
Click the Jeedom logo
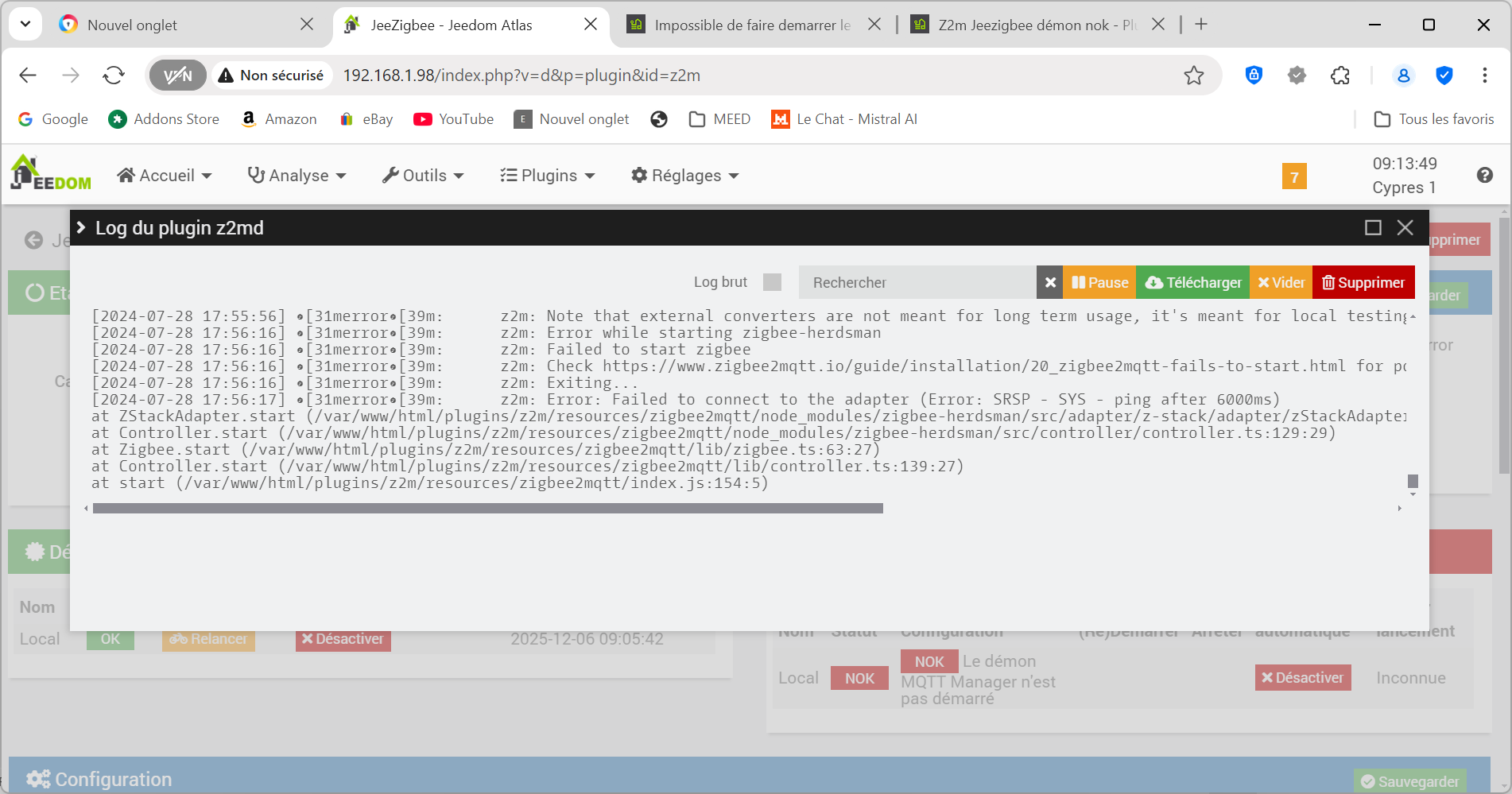(x=51, y=172)
